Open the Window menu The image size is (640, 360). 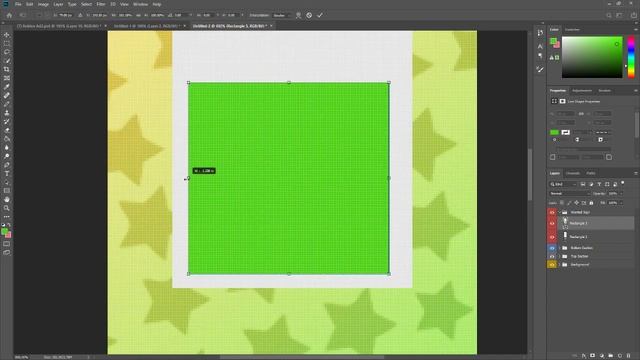tap(140, 4)
